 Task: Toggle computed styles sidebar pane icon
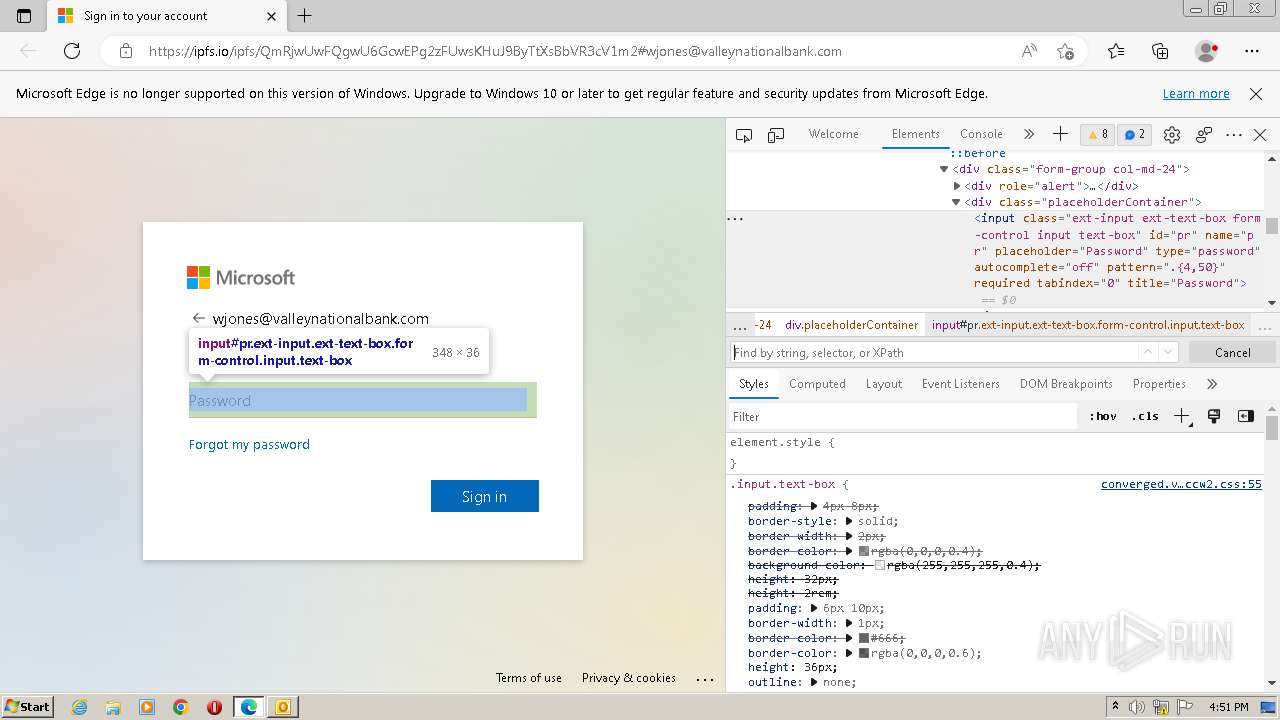point(1245,416)
